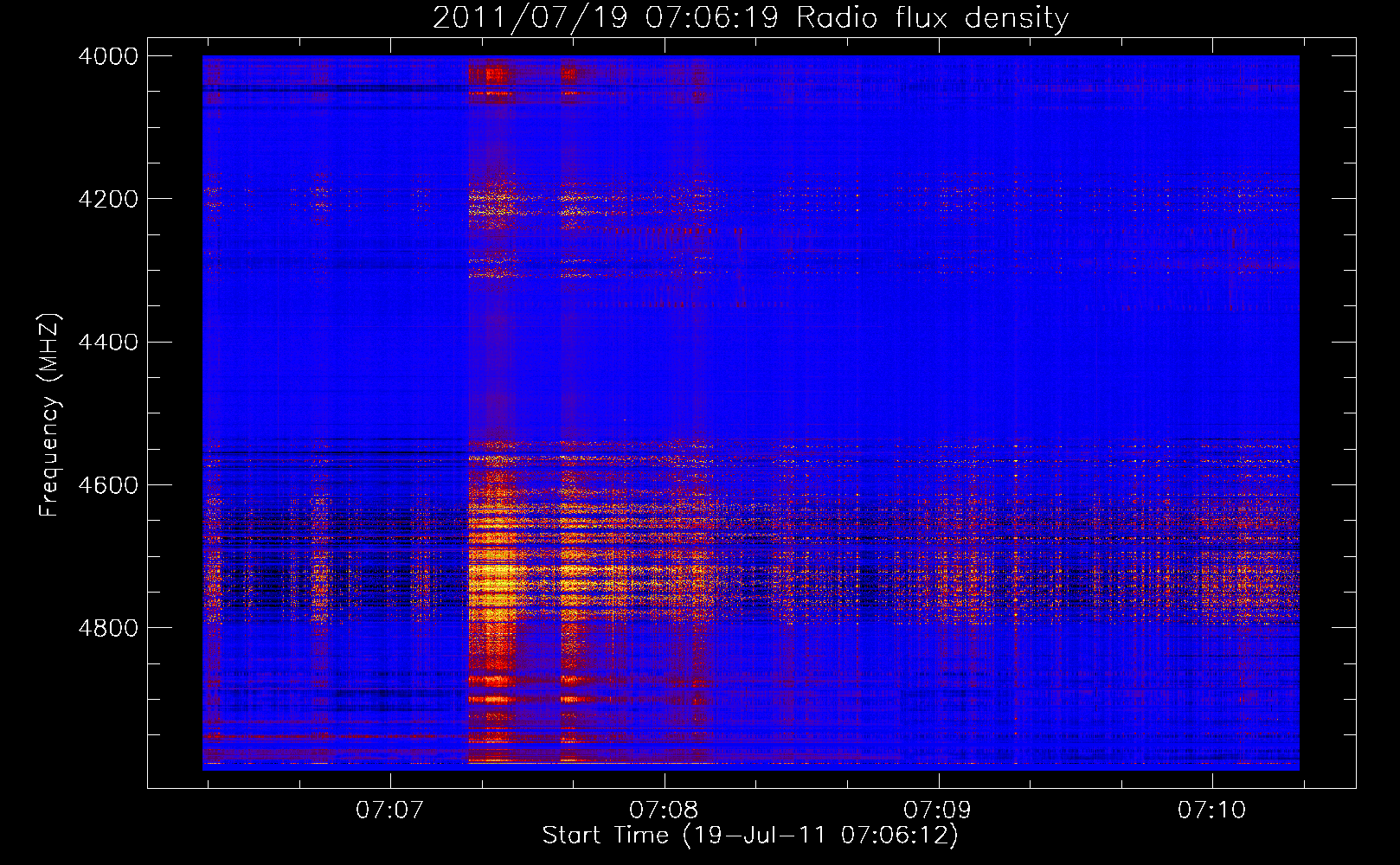Click the 07:07 time tick label
The height and width of the screenshot is (865, 1400).
click(390, 810)
